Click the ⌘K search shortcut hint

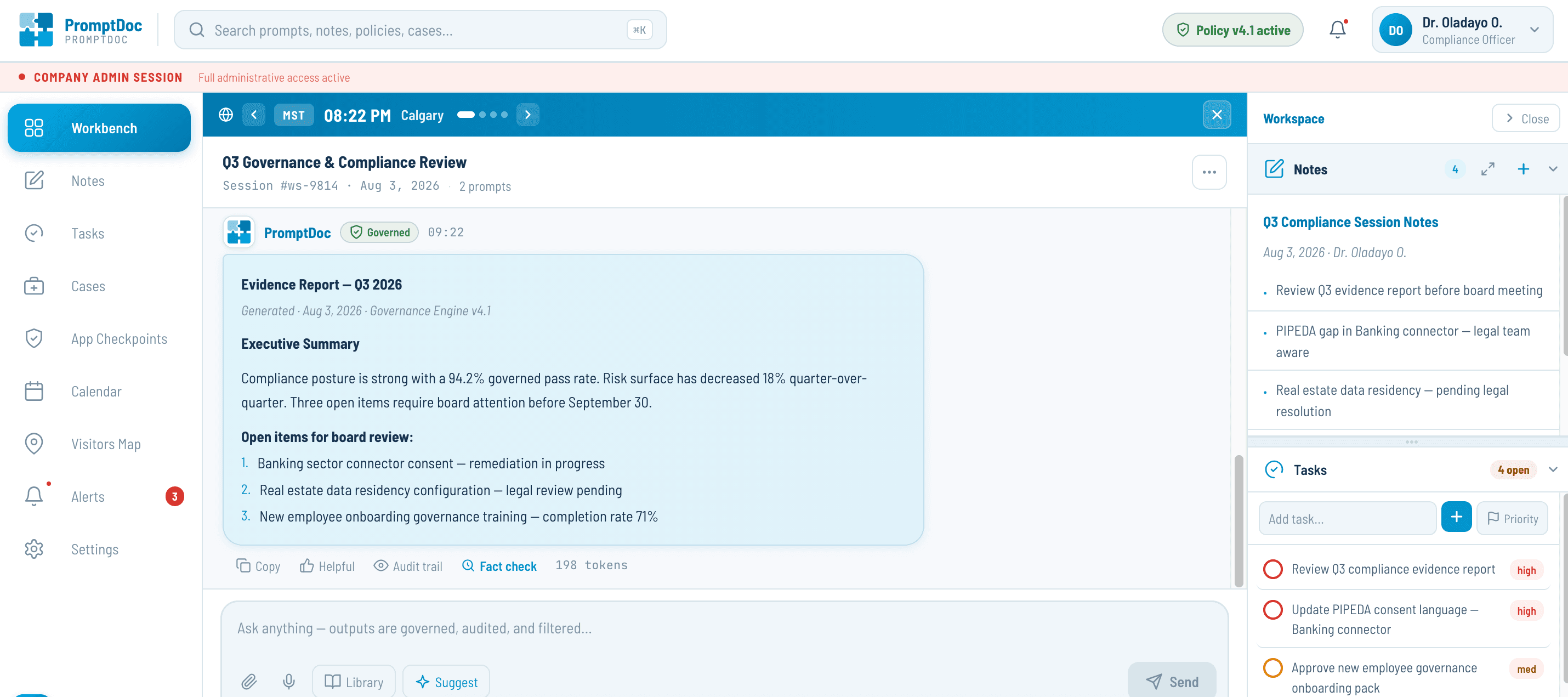coord(639,30)
